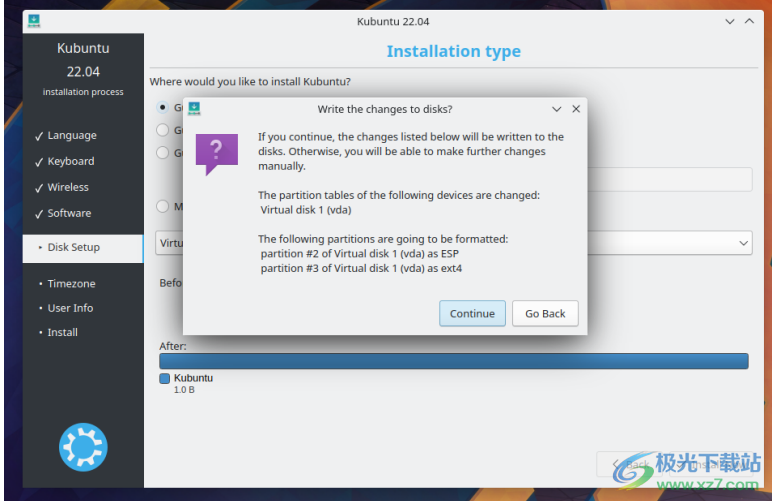The width and height of the screenshot is (772, 501).
Task: Click the checkmark beside Language
Action: [x=39, y=136]
